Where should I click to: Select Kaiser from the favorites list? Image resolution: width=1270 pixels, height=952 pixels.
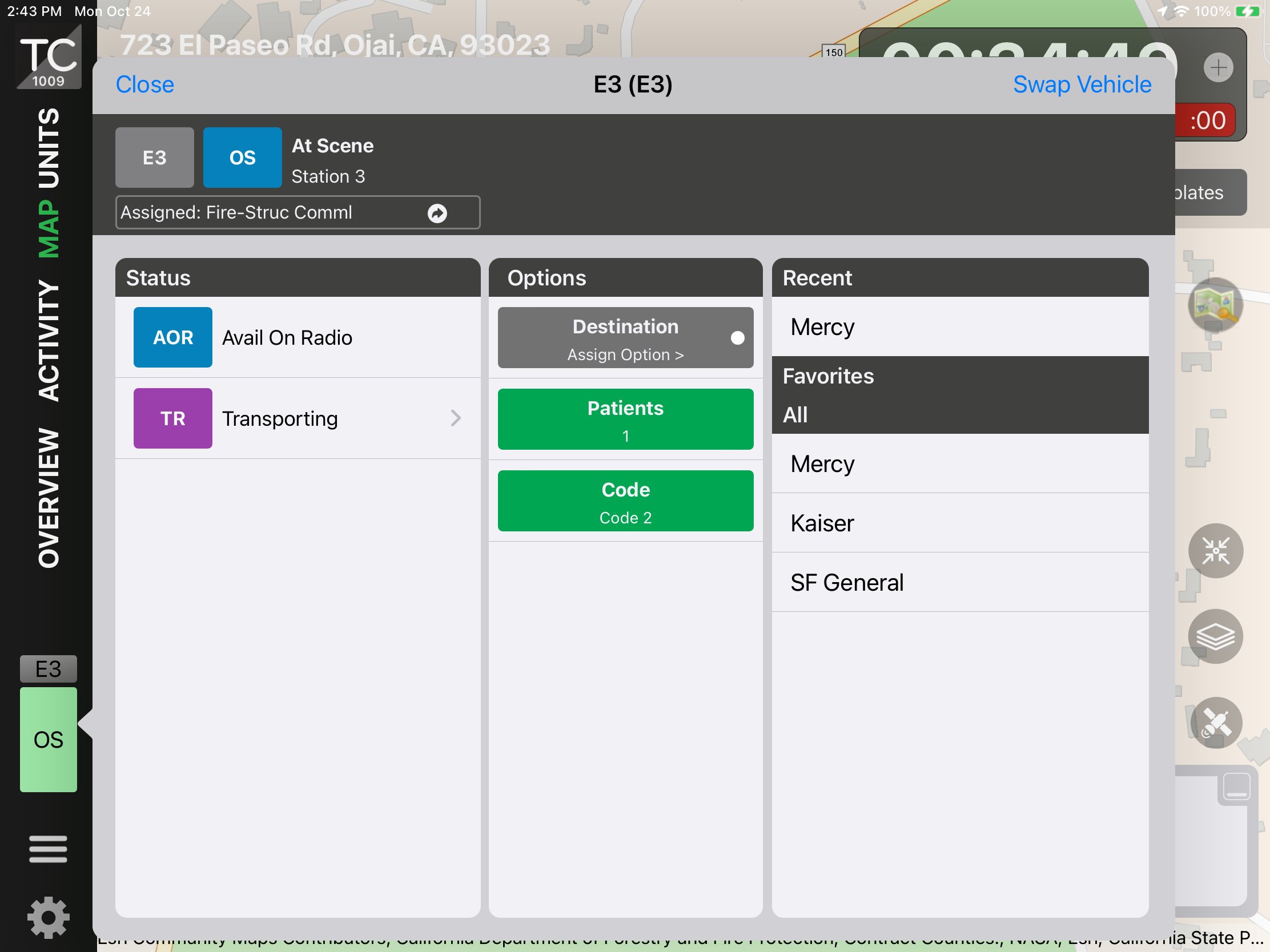822,523
